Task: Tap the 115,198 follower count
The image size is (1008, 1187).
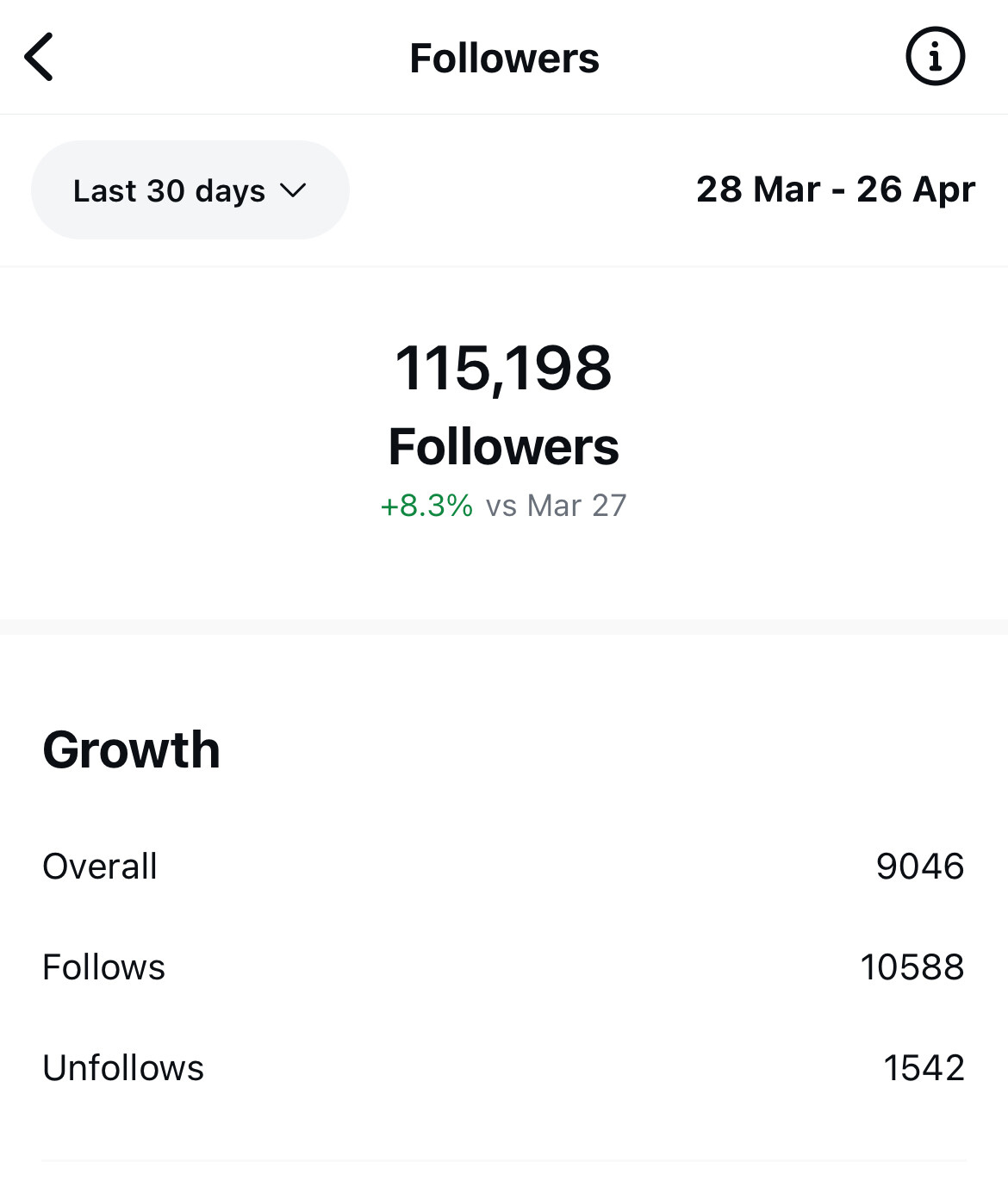Action: coord(503,369)
